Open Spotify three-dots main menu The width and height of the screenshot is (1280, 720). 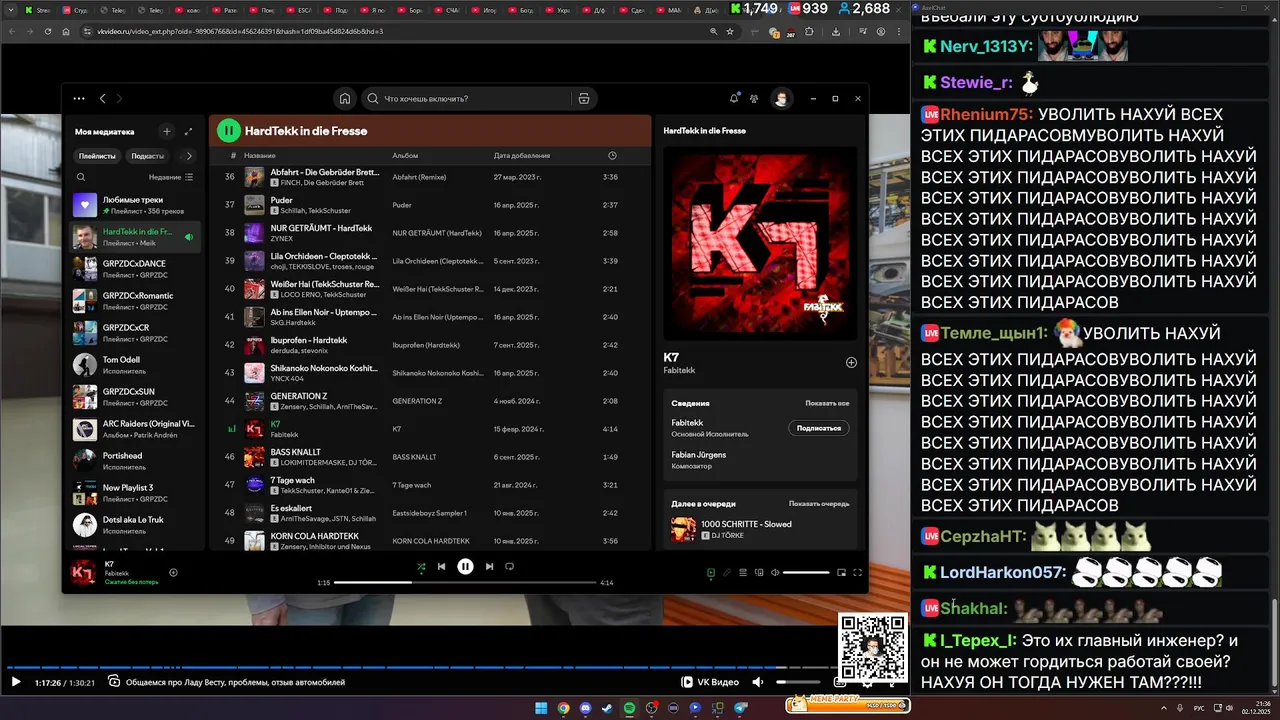coord(78,99)
